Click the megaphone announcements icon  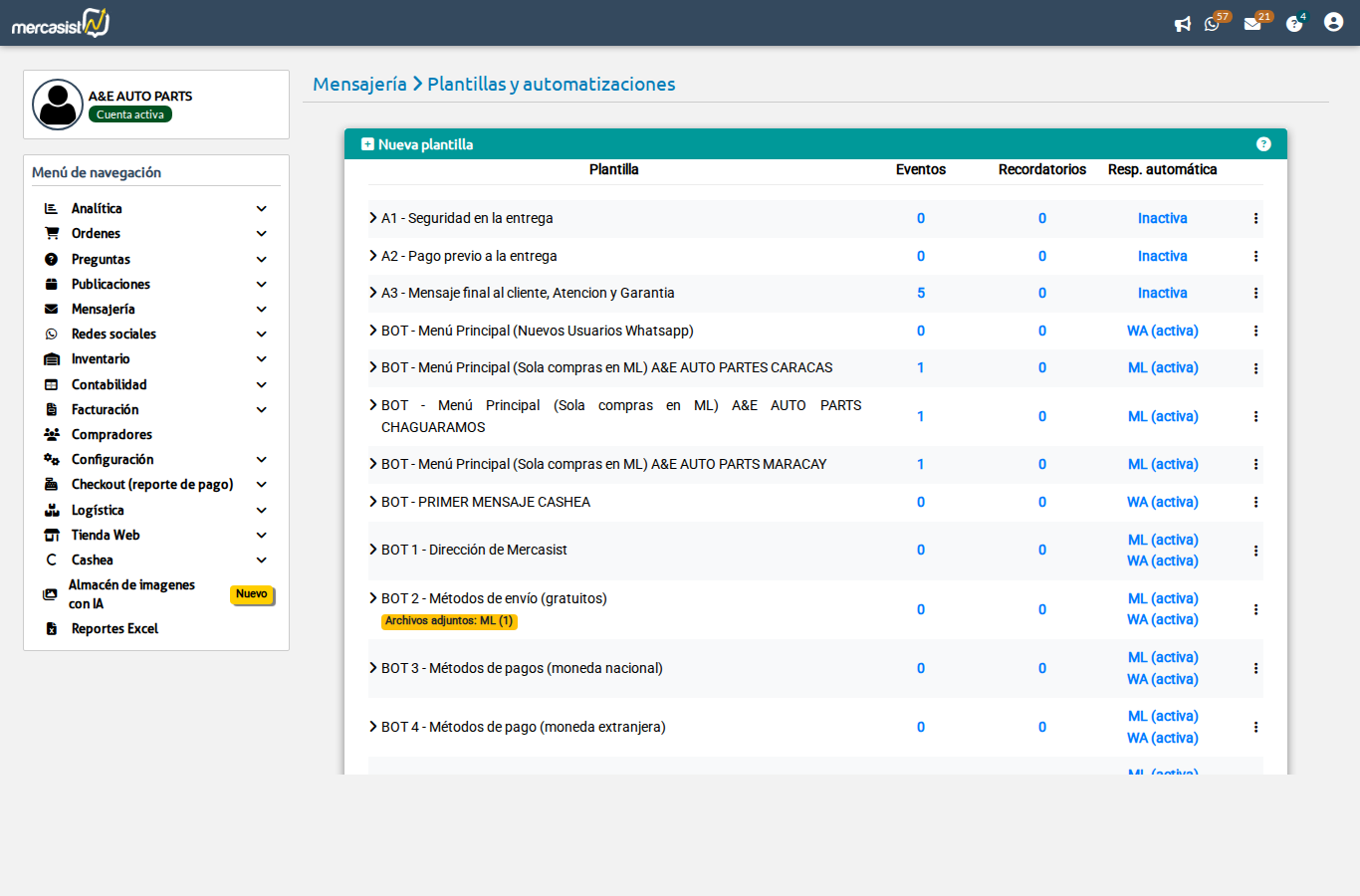(1183, 24)
